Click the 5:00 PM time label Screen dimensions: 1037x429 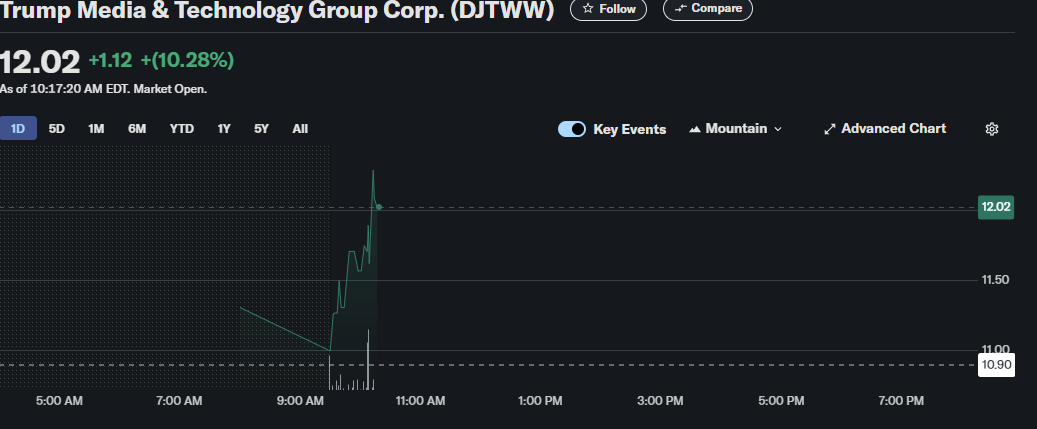782,401
